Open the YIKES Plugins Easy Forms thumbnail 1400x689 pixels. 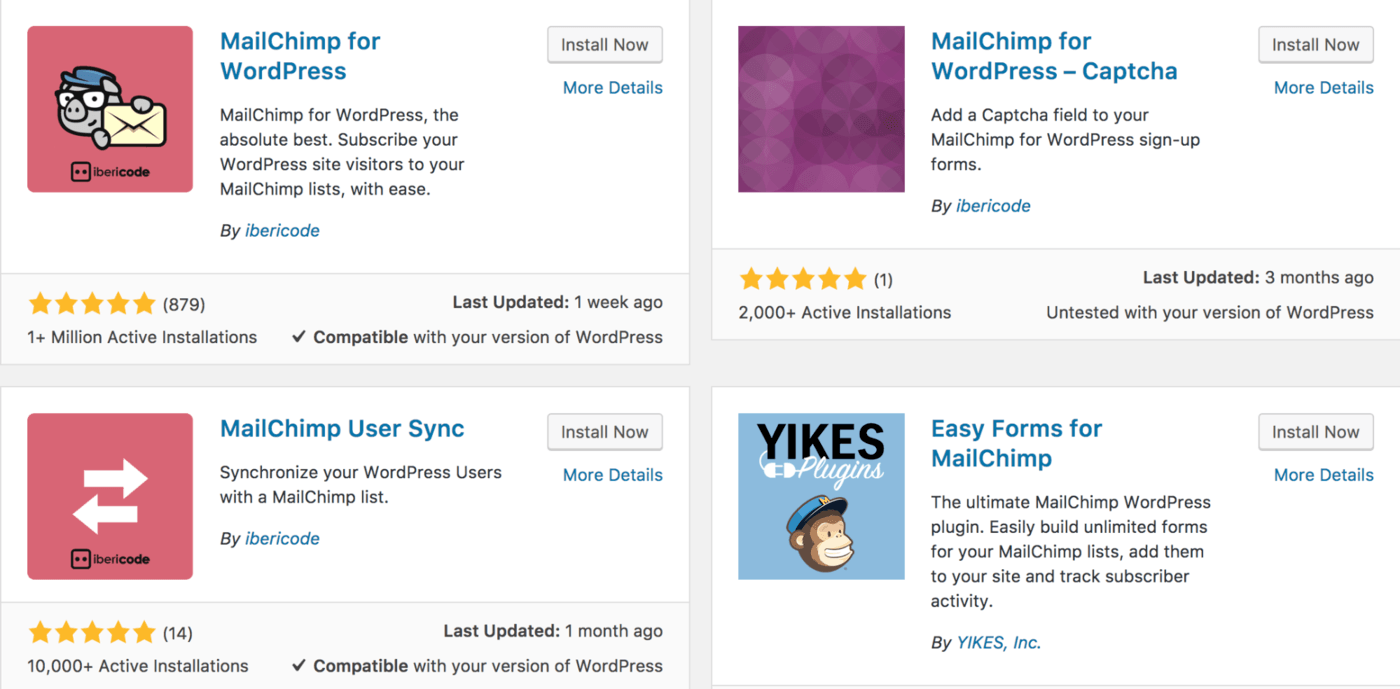point(821,496)
